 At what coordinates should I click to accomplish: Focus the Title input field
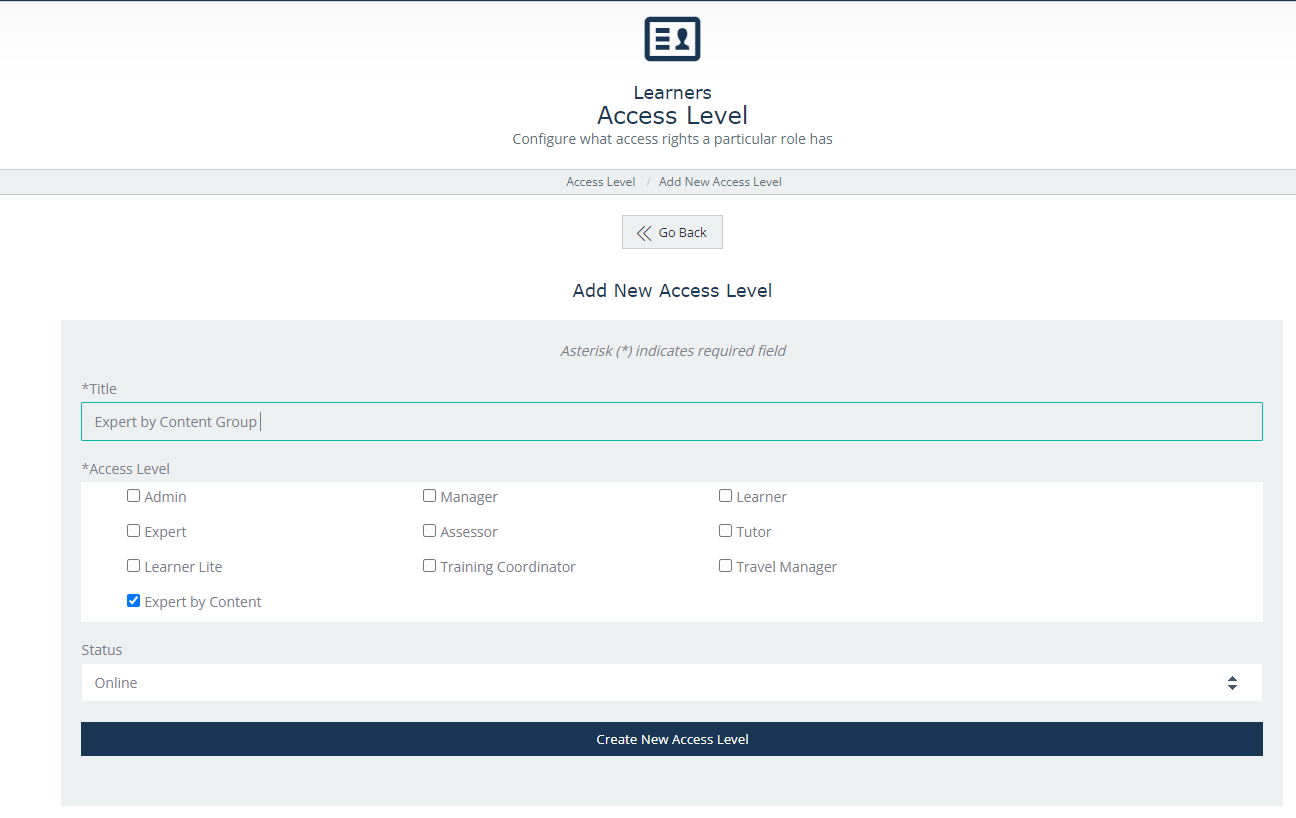671,422
